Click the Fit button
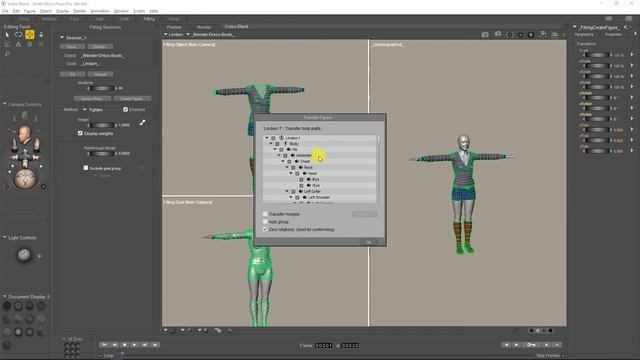Image resolution: width=640 pixels, height=360 pixels. pos(72,74)
